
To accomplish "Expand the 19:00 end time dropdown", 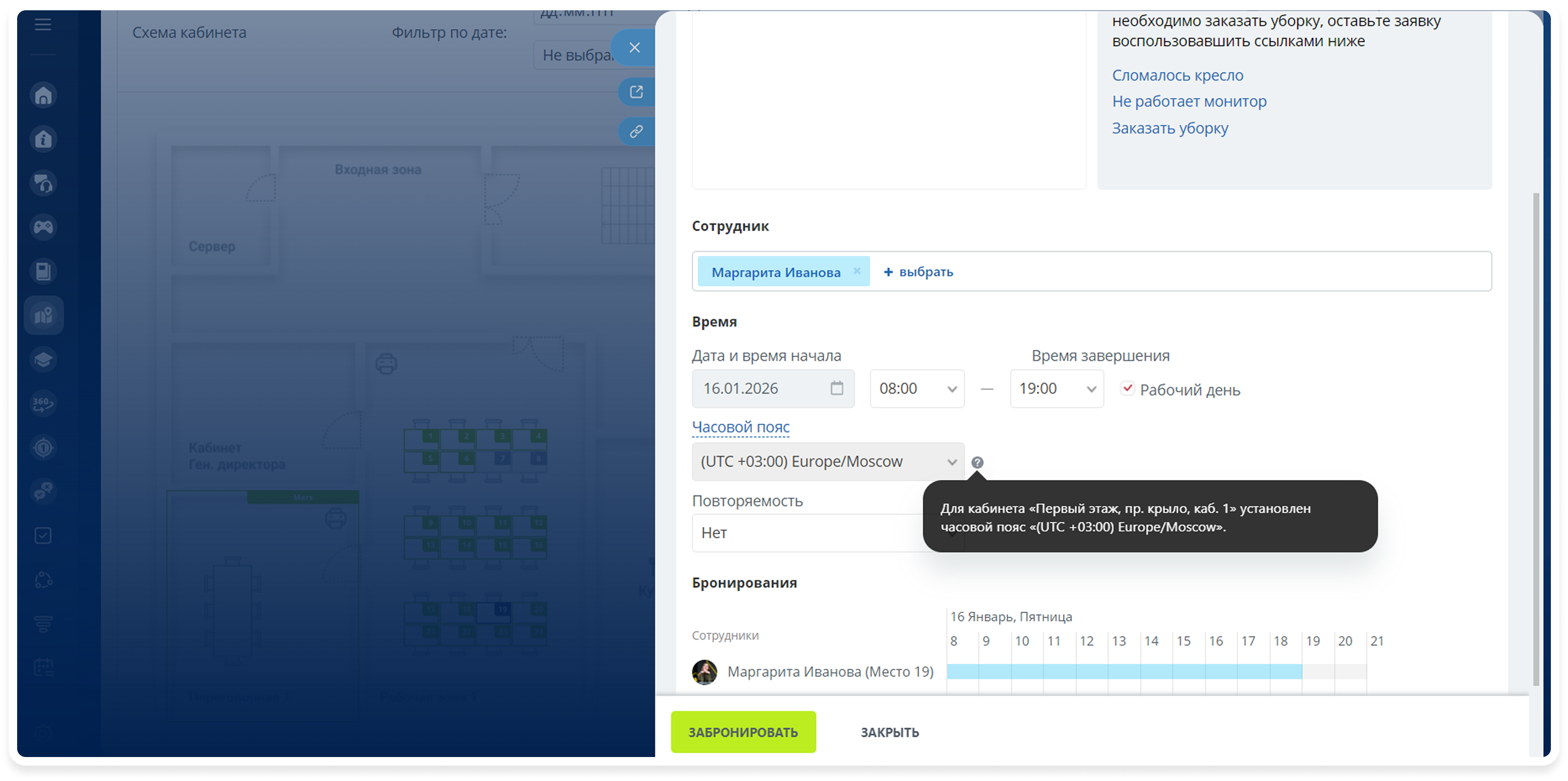I will 1057,389.
